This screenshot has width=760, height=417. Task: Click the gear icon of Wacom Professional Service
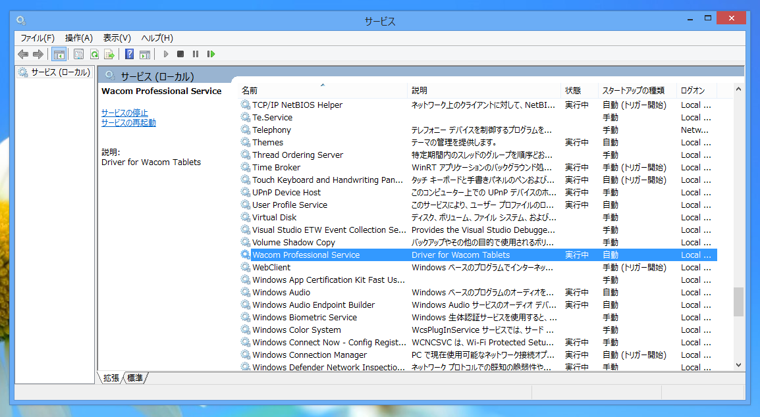[246, 255]
